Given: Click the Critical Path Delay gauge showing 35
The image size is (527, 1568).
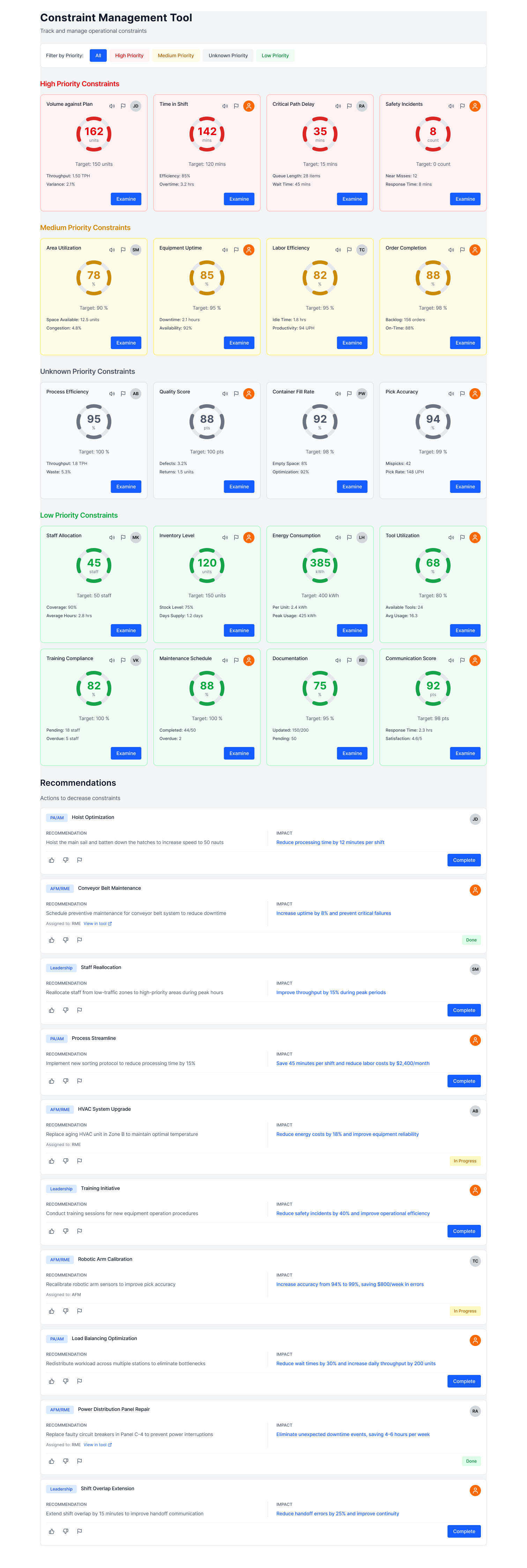Looking at the screenshot, I should click(320, 134).
